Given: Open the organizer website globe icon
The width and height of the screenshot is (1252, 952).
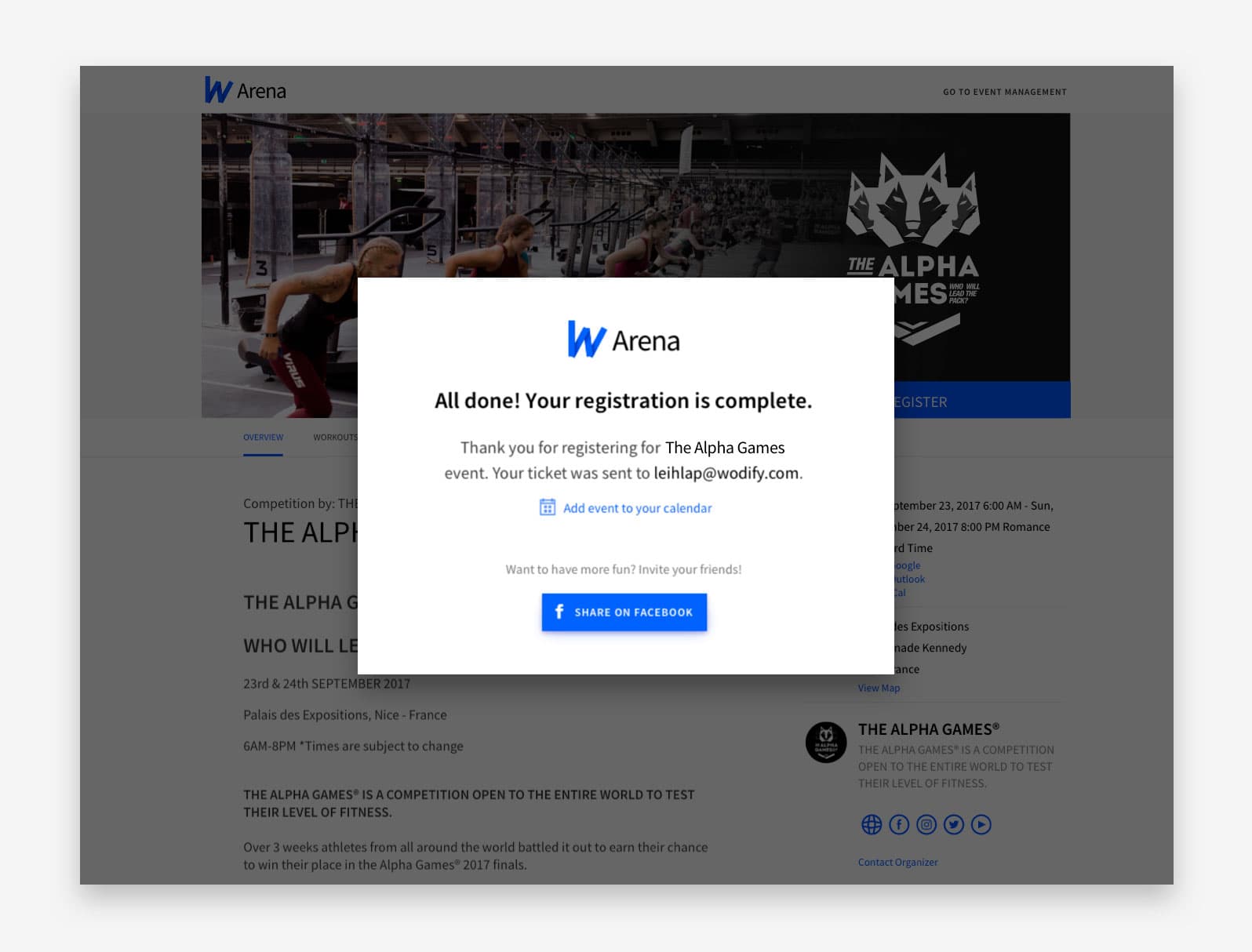Looking at the screenshot, I should click(x=872, y=824).
